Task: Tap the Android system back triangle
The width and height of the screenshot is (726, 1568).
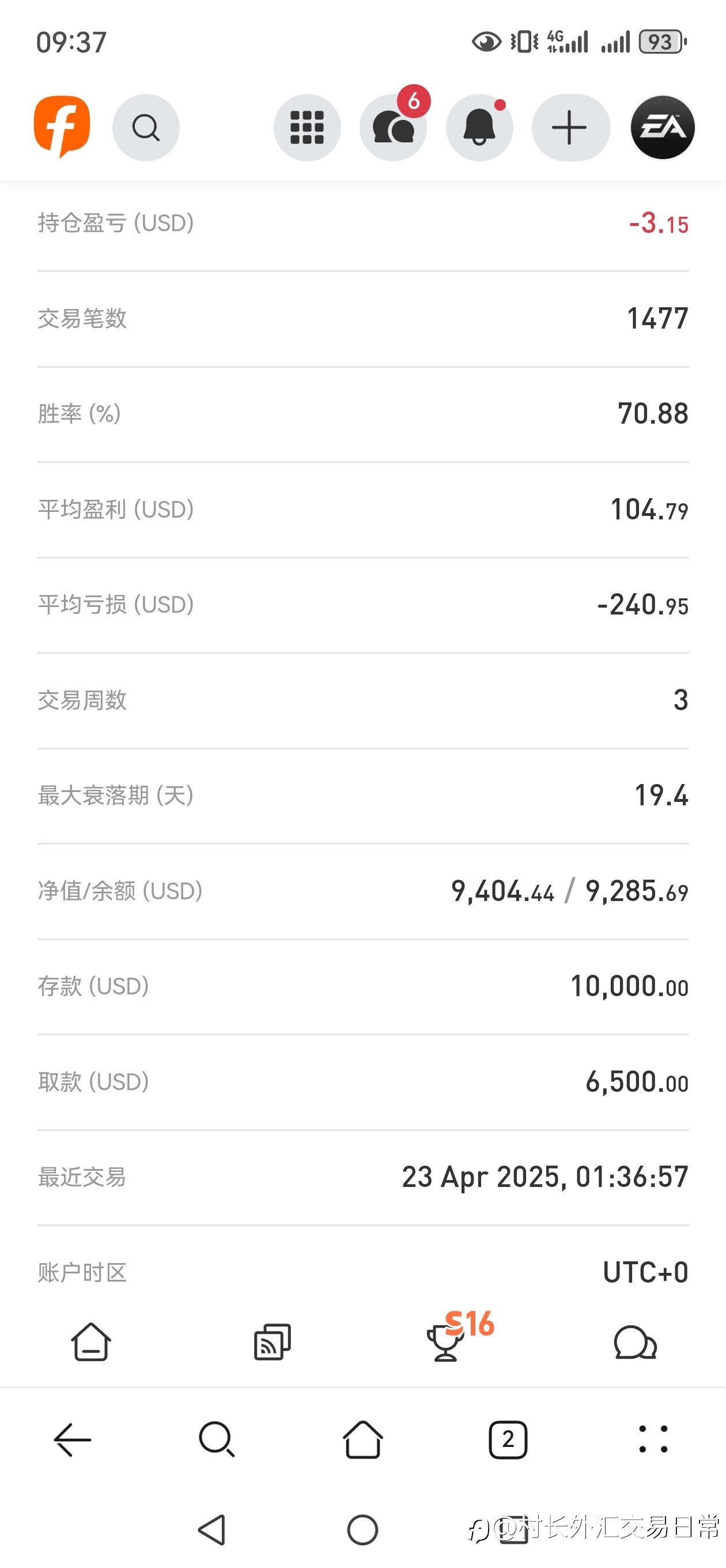Action: tap(213, 1529)
